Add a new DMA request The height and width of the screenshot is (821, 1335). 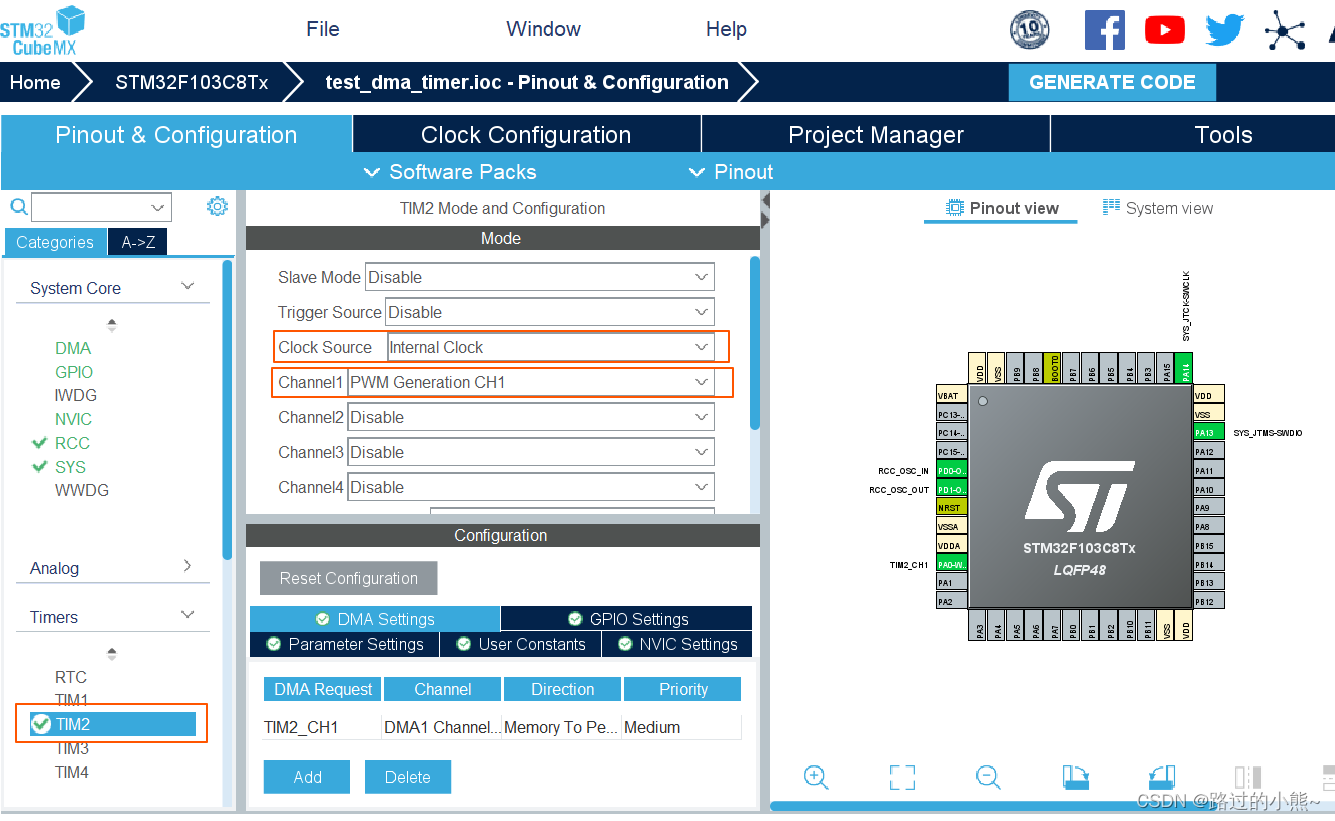click(x=307, y=777)
